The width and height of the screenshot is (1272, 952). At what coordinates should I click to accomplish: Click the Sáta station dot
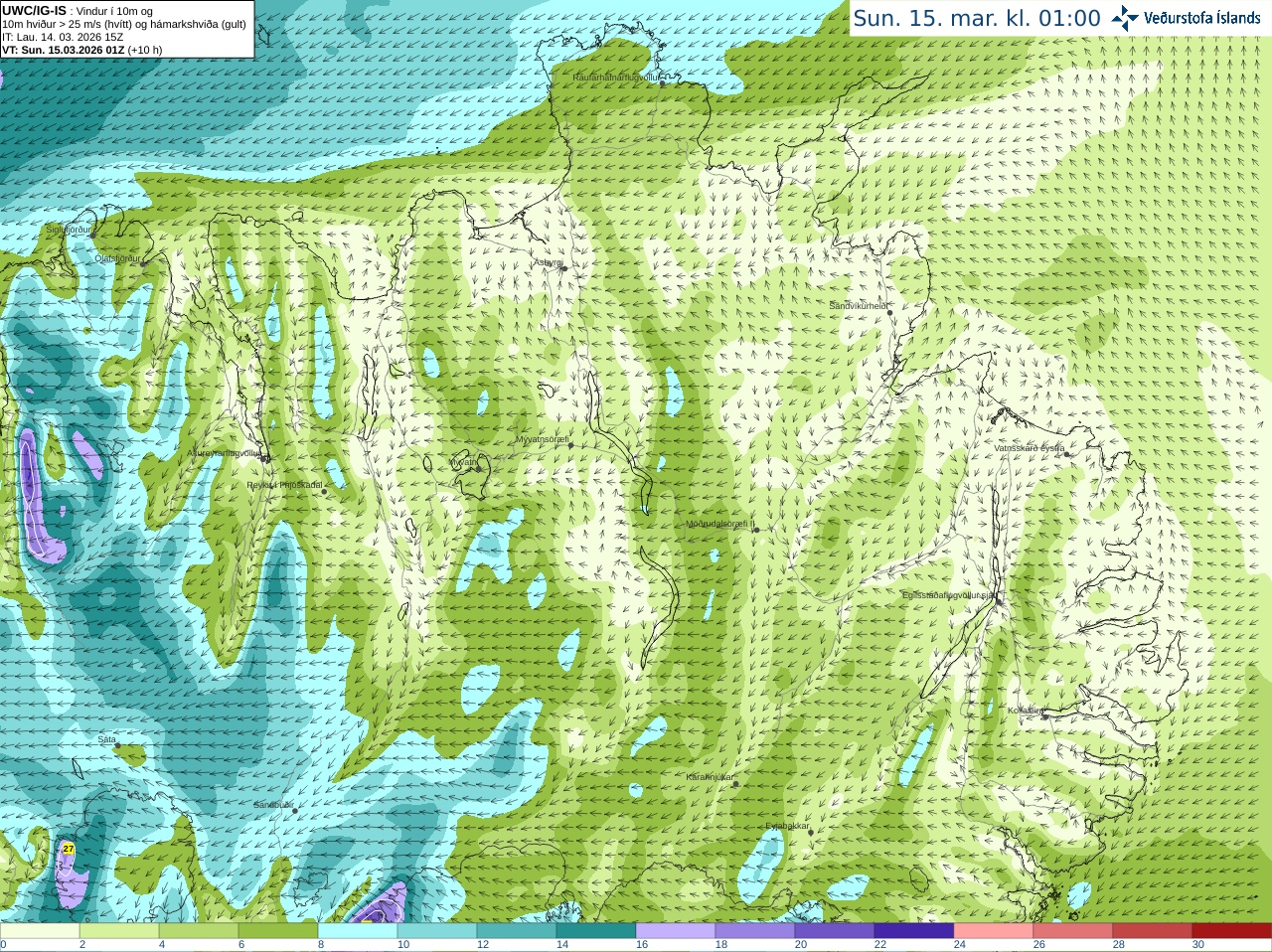(x=117, y=745)
